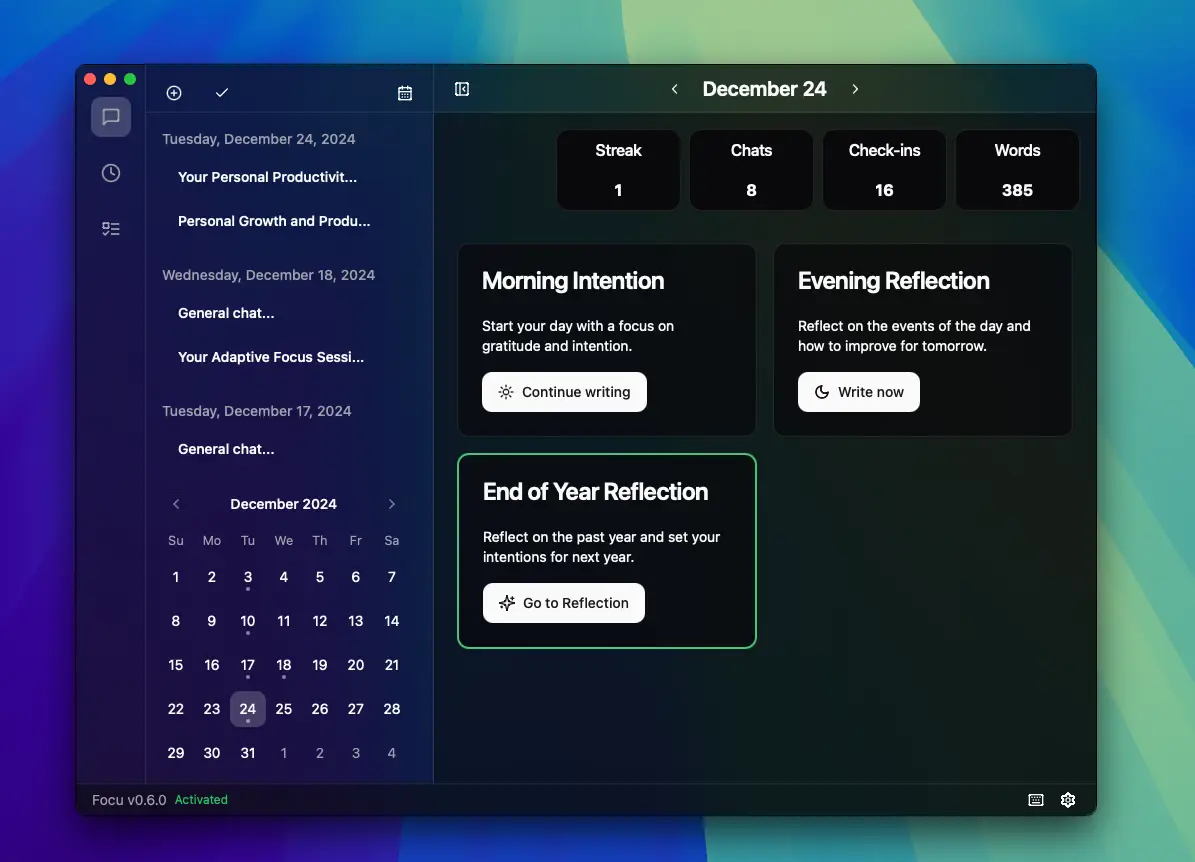Click the checkmark icon in the toolbar
Screen dimensions: 1195x862
(x=222, y=93)
